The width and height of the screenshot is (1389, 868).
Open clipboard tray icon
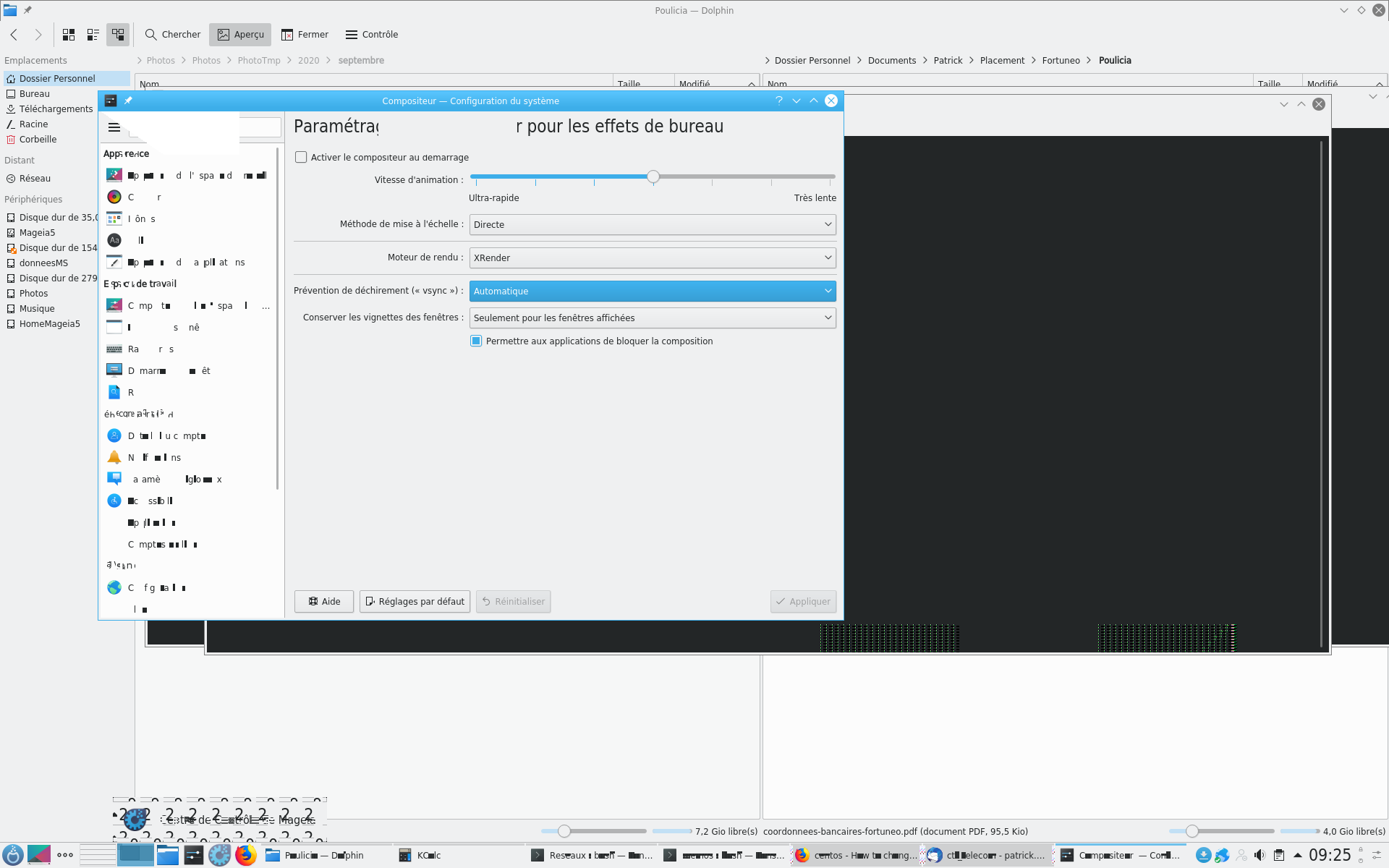pyautogui.click(x=1279, y=855)
